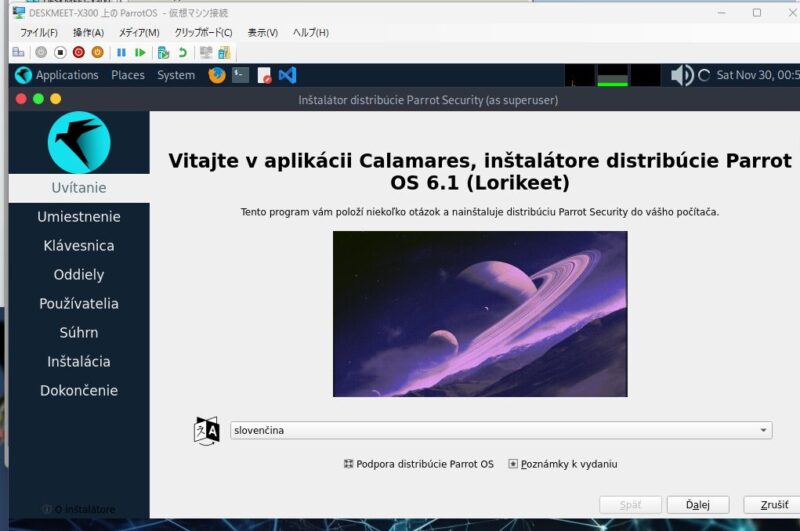
Task: Click the orange power shutdown toolbar icon
Action: [97, 52]
